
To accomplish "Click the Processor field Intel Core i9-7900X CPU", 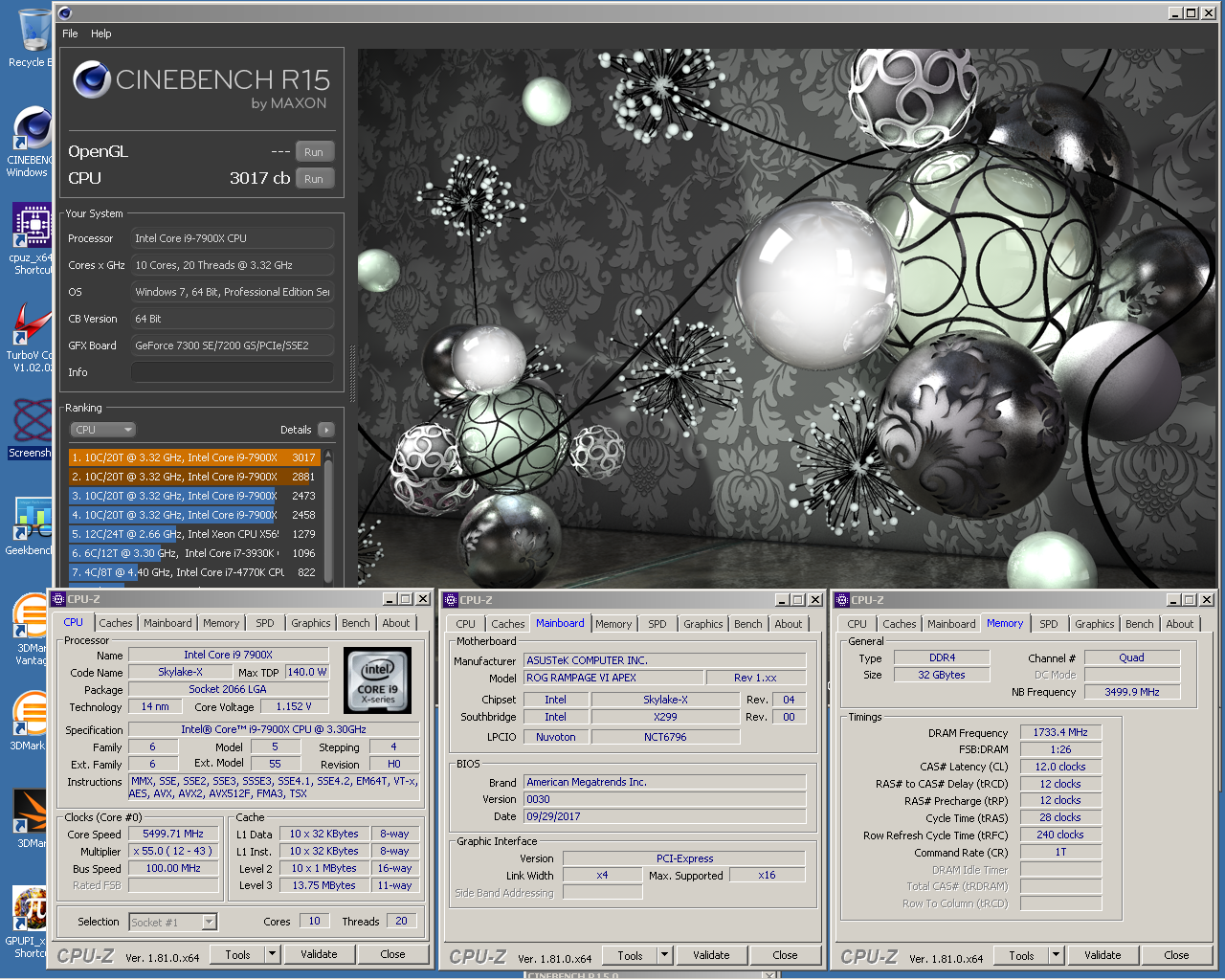I will [233, 238].
